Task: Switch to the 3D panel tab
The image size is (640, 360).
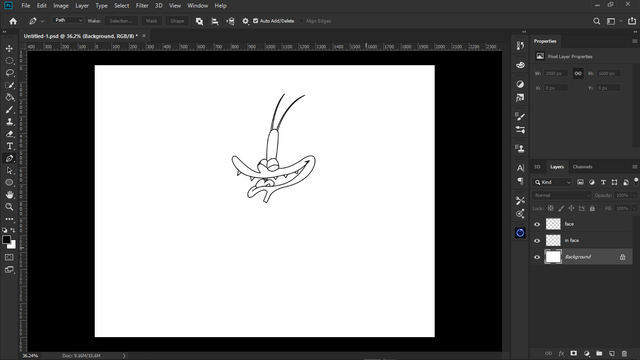Action: [x=538, y=167]
